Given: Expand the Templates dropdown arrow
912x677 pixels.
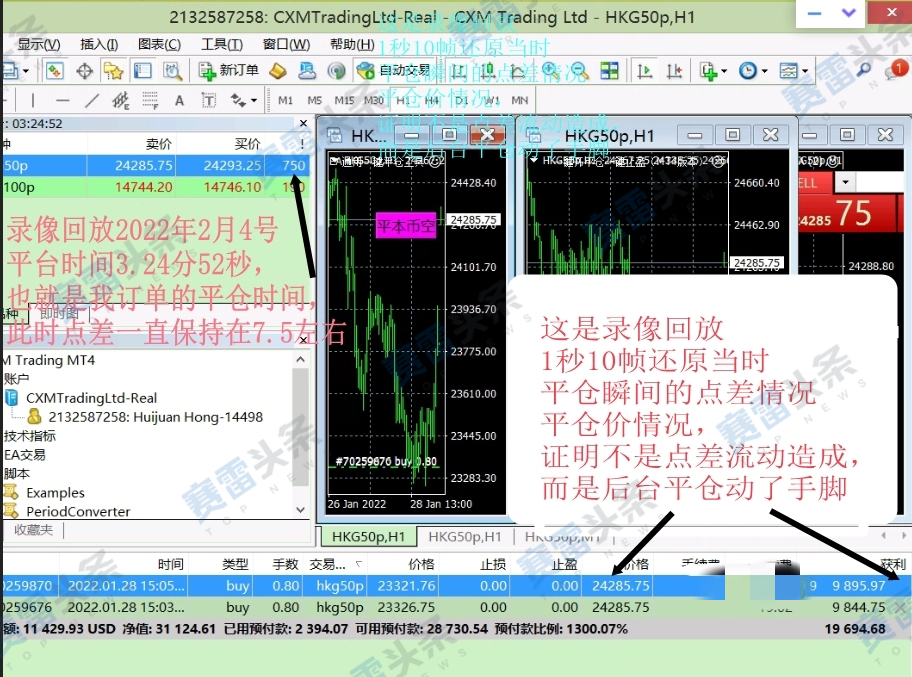Looking at the screenshot, I should tap(804, 71).
